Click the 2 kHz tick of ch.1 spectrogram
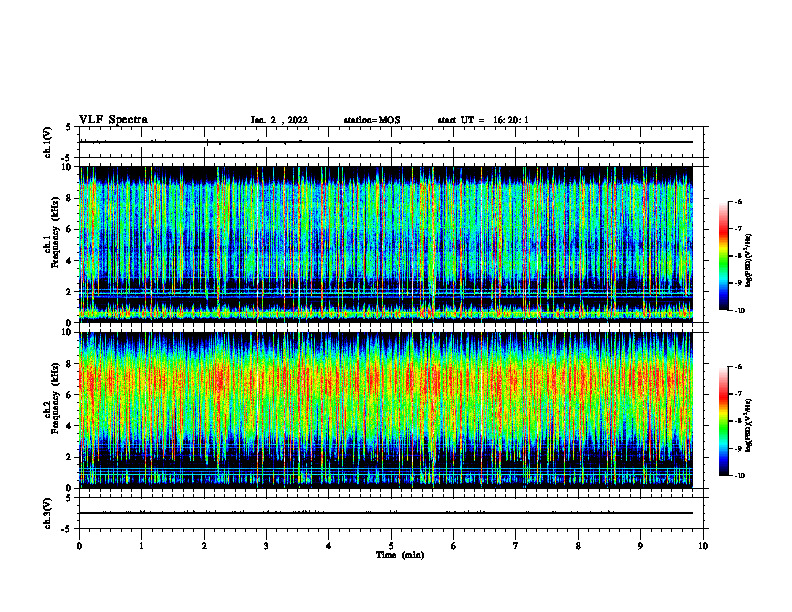Viewport: 792px width, 612px height. 71,291
